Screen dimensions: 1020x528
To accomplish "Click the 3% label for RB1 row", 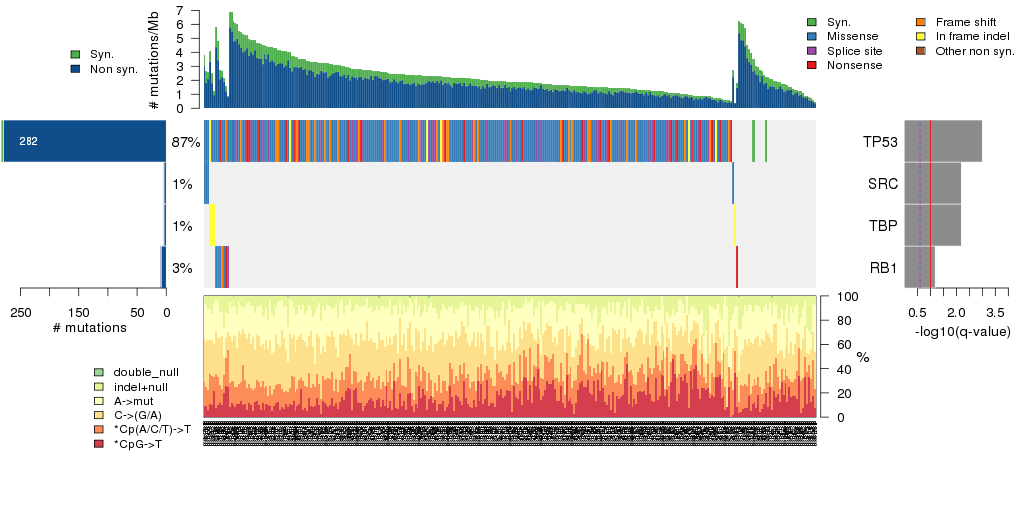I will 182,268.
